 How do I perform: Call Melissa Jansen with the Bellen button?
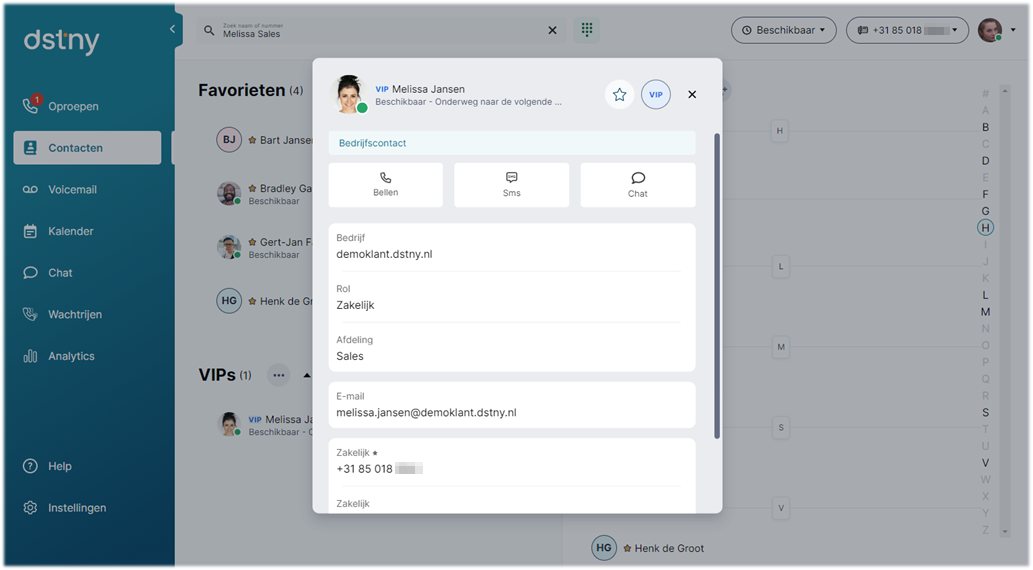point(385,185)
